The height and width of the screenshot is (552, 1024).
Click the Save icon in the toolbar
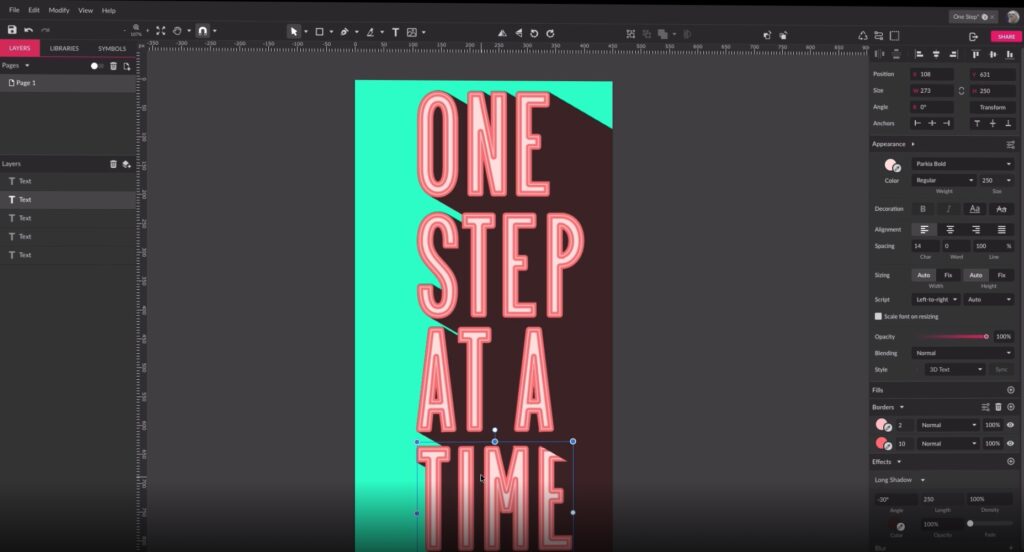[12, 30]
